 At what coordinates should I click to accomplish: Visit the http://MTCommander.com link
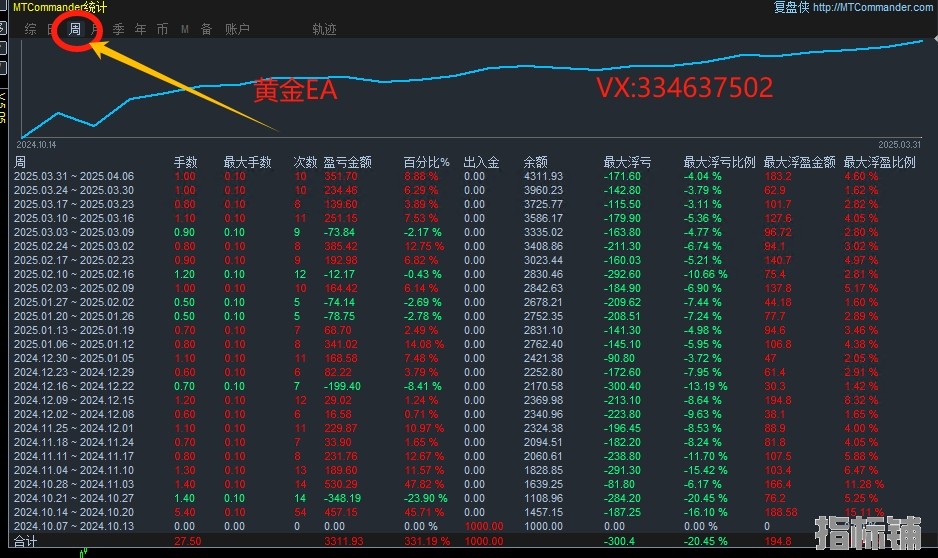(x=873, y=7)
